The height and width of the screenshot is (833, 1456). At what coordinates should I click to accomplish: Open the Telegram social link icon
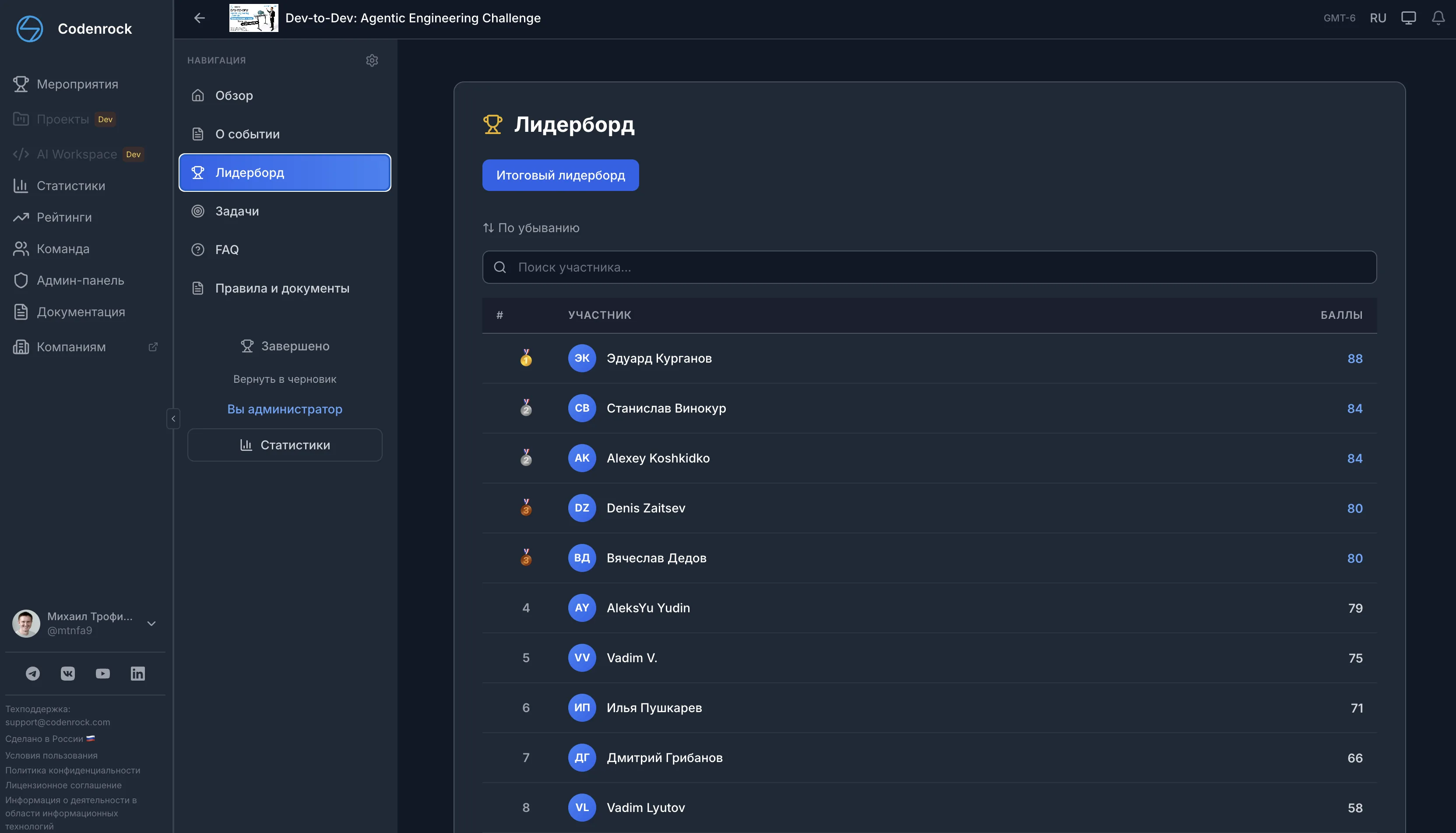pos(32,674)
